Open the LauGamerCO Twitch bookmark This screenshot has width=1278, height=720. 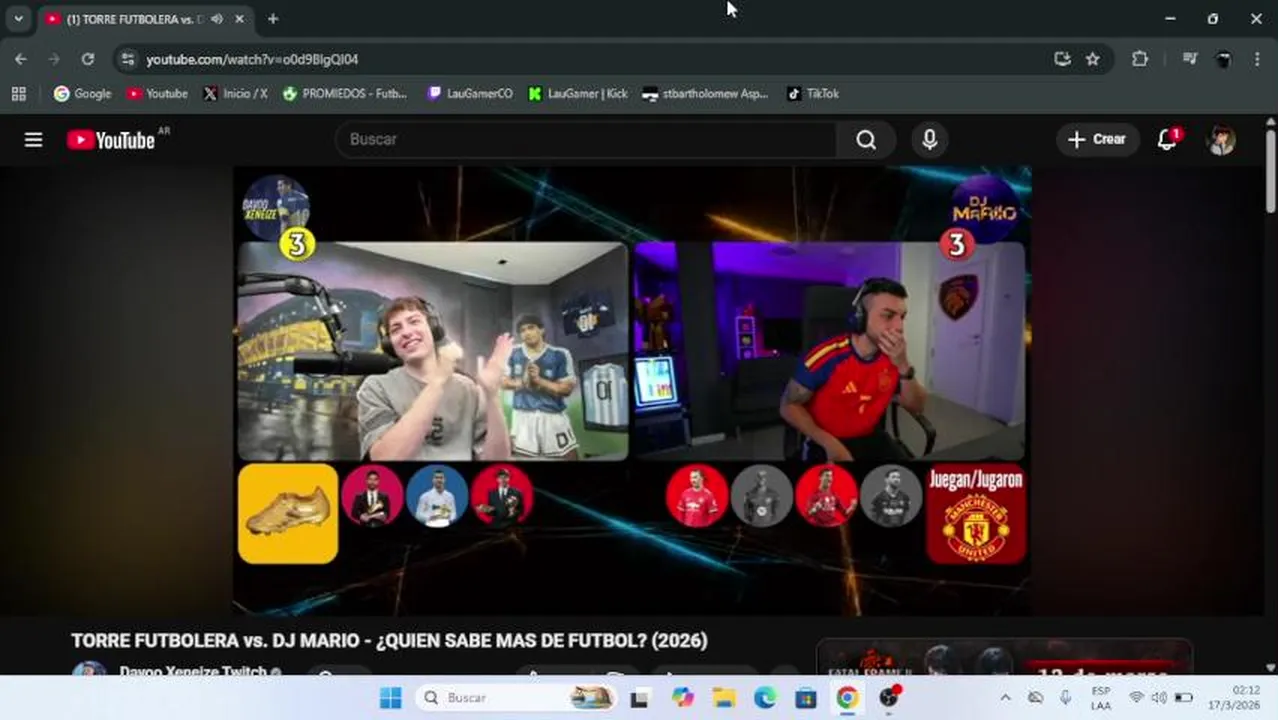[470, 94]
